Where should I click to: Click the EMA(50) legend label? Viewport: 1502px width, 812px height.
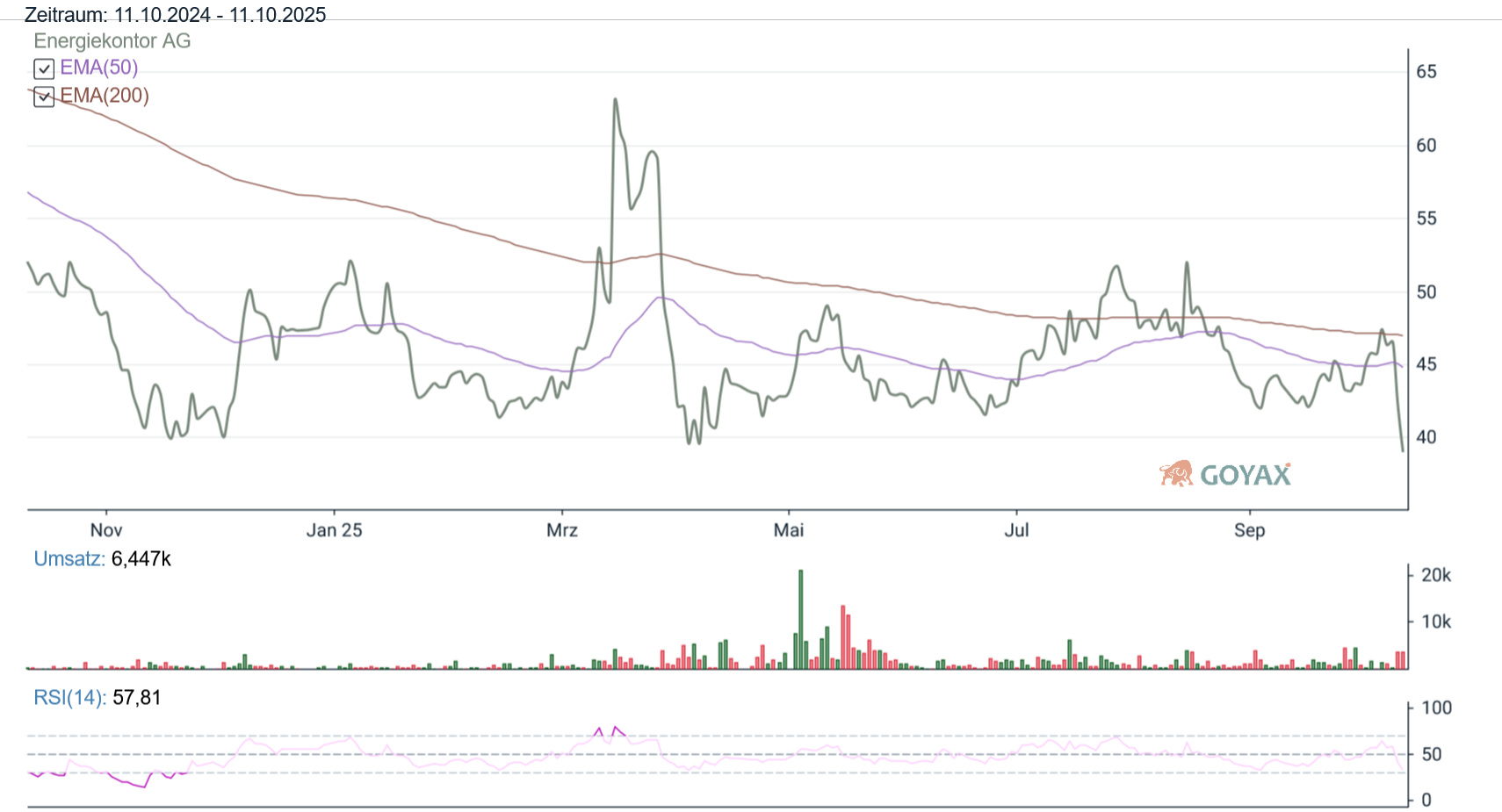(98, 68)
